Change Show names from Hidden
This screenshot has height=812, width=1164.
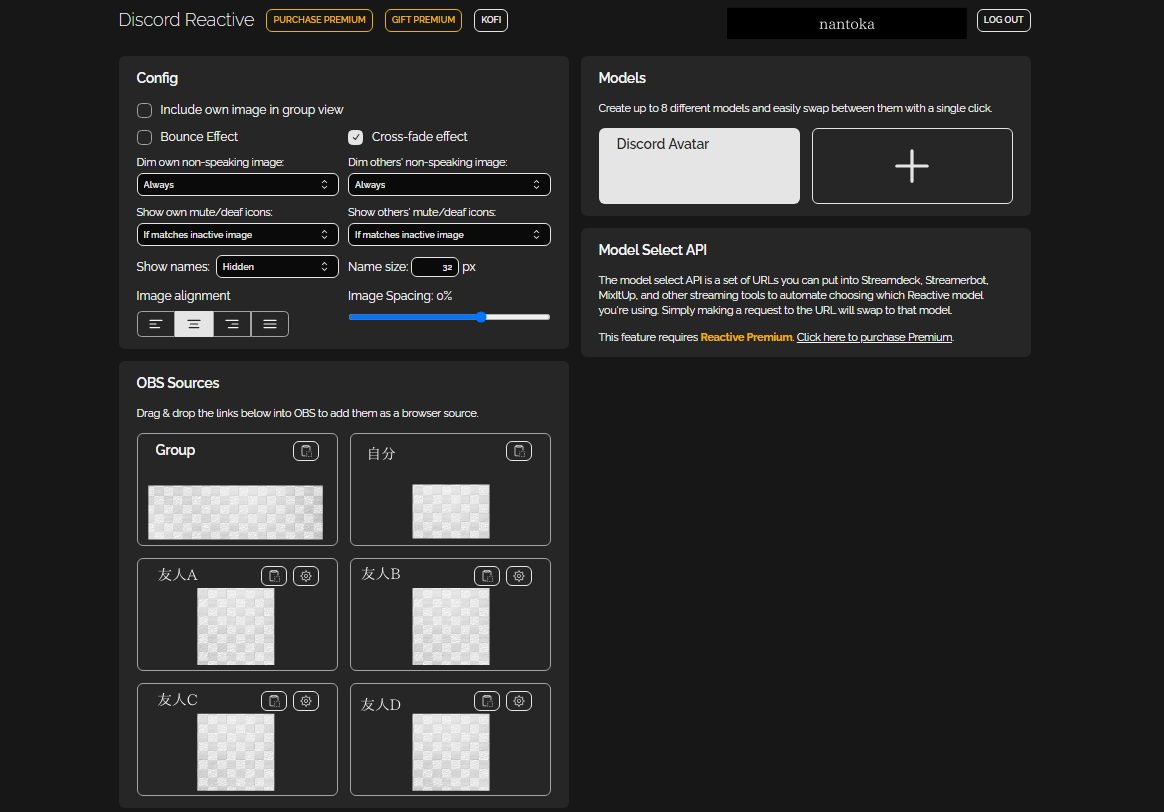pos(277,266)
